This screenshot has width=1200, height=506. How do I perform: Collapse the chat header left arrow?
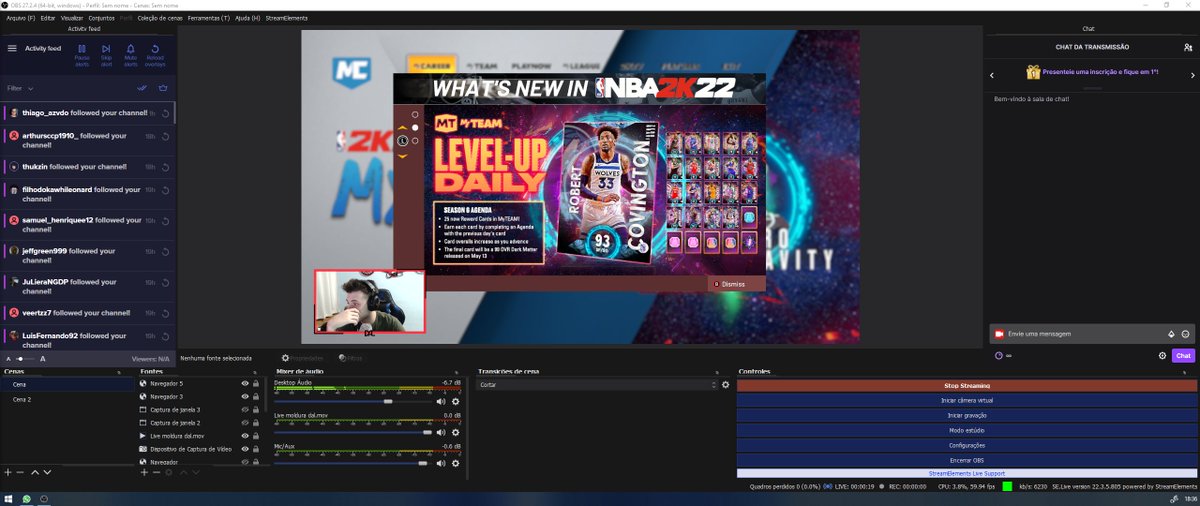(x=991, y=75)
